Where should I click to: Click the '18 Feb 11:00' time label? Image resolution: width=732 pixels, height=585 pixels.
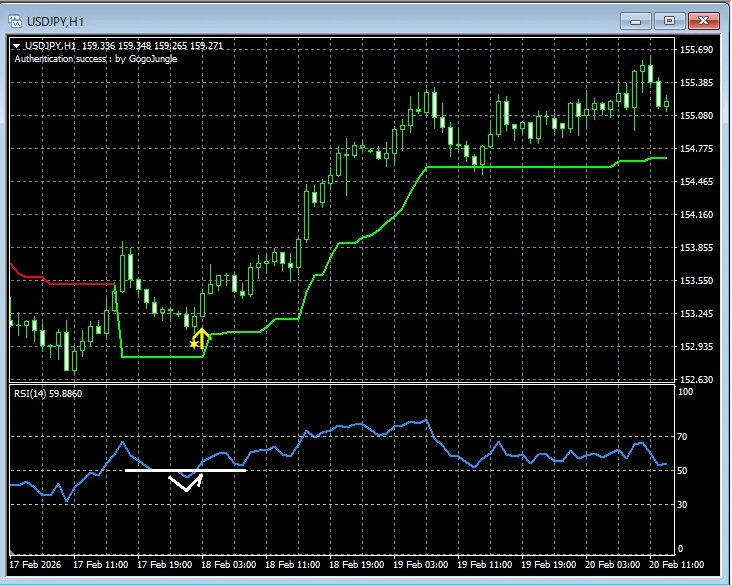[292, 564]
